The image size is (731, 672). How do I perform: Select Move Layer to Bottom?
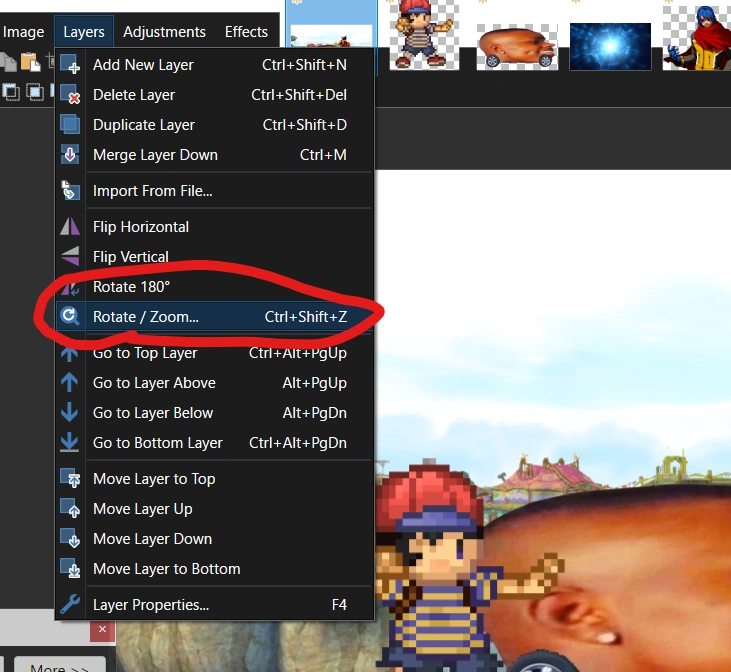(214, 568)
